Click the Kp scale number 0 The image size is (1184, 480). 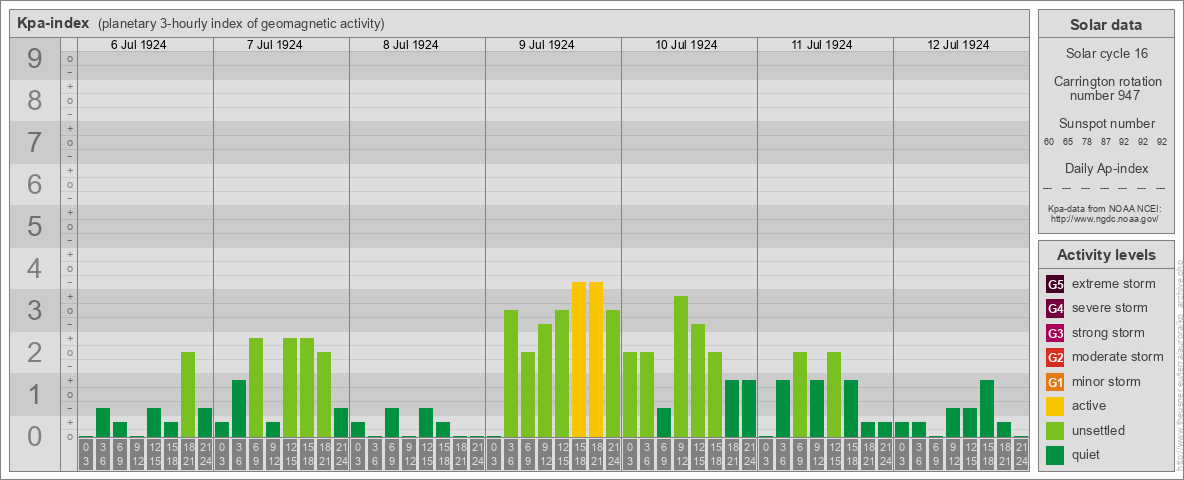click(35, 436)
